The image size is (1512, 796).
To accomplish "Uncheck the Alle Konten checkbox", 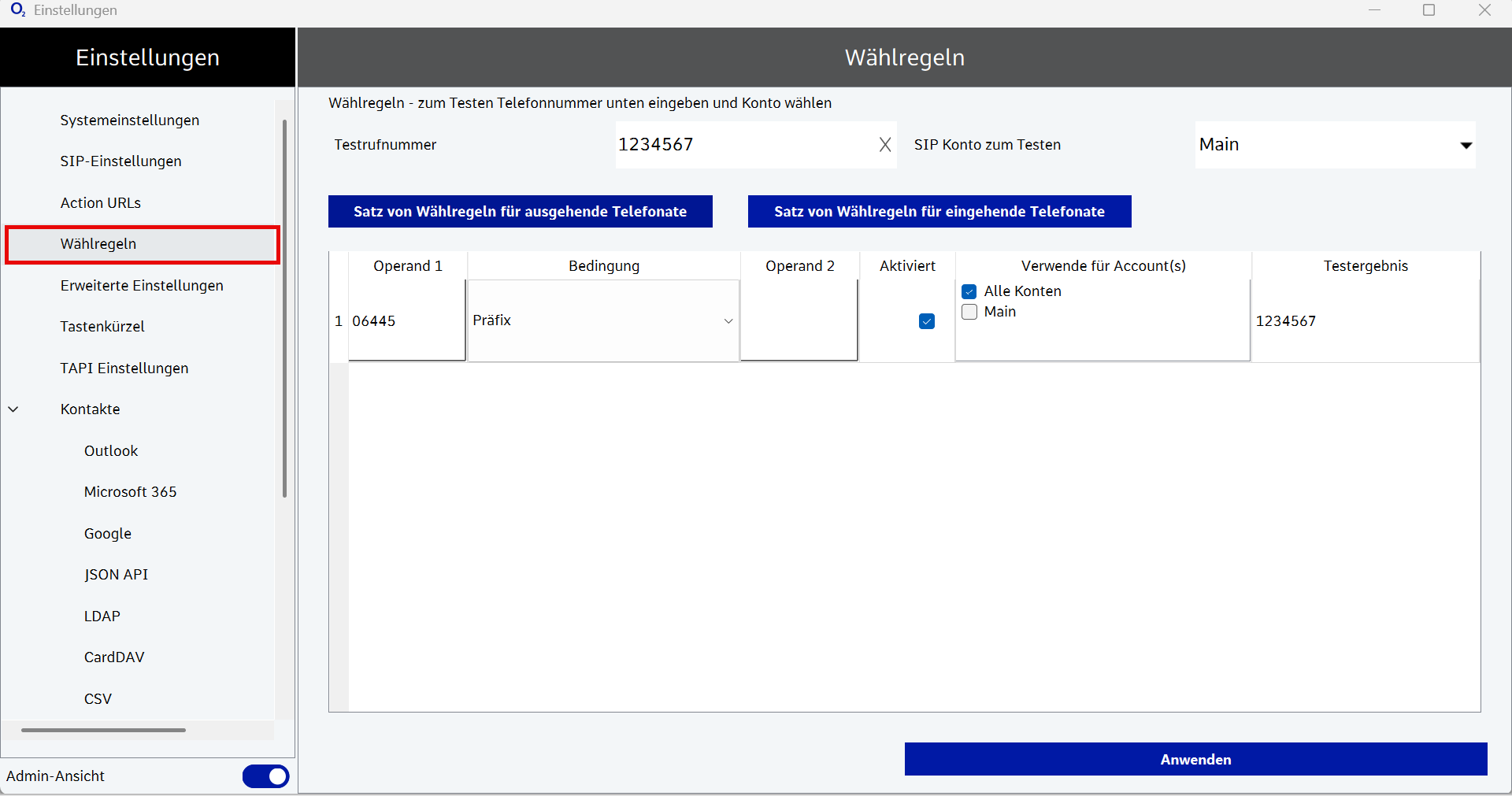I will click(969, 291).
